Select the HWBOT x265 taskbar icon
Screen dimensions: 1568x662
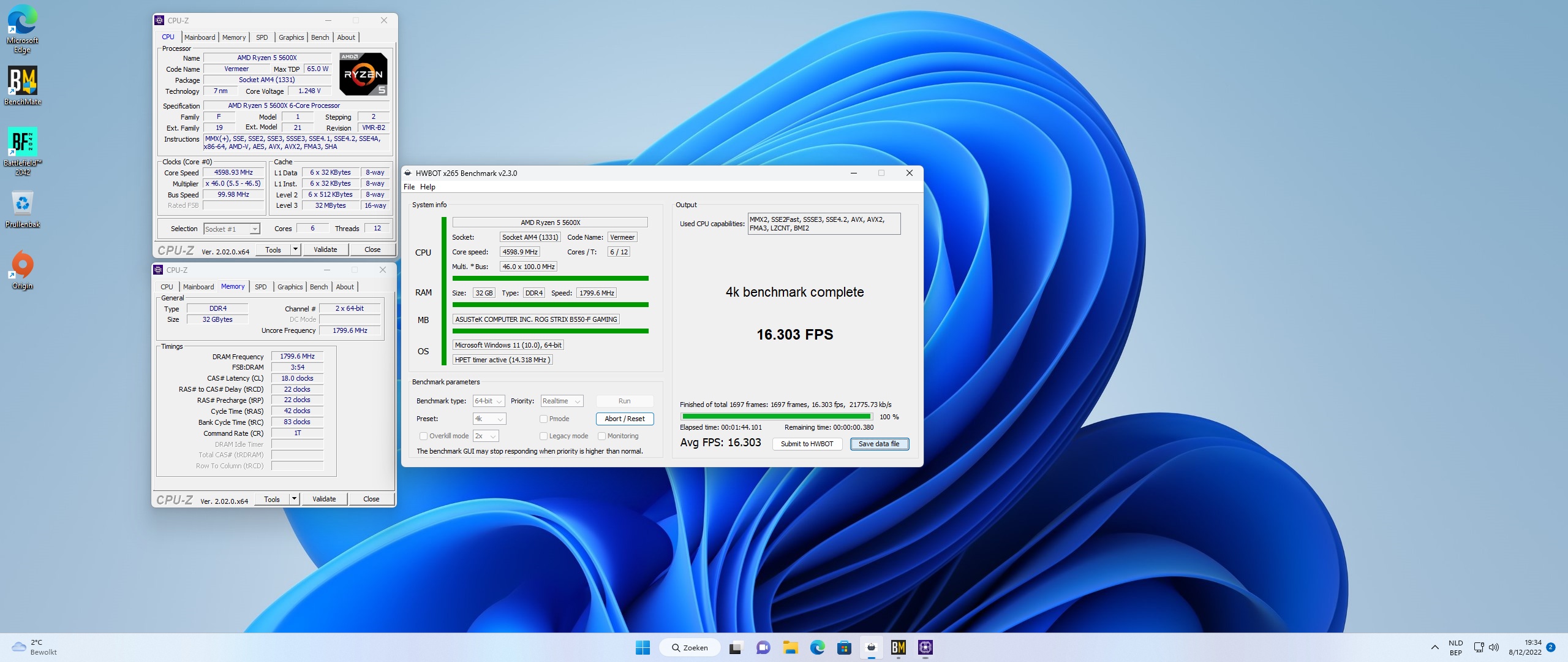point(871,647)
